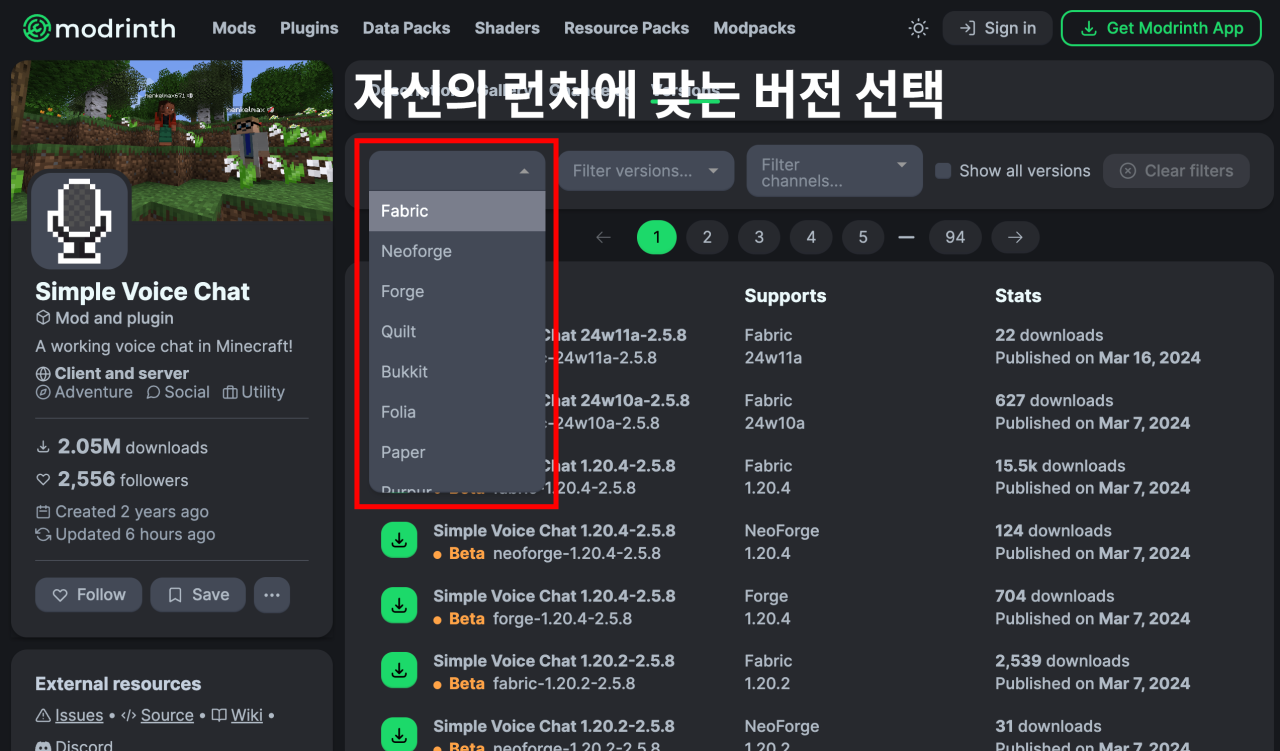Follow the Simple Voice Chat project
Viewport: 1280px width, 751px height.
click(88, 595)
